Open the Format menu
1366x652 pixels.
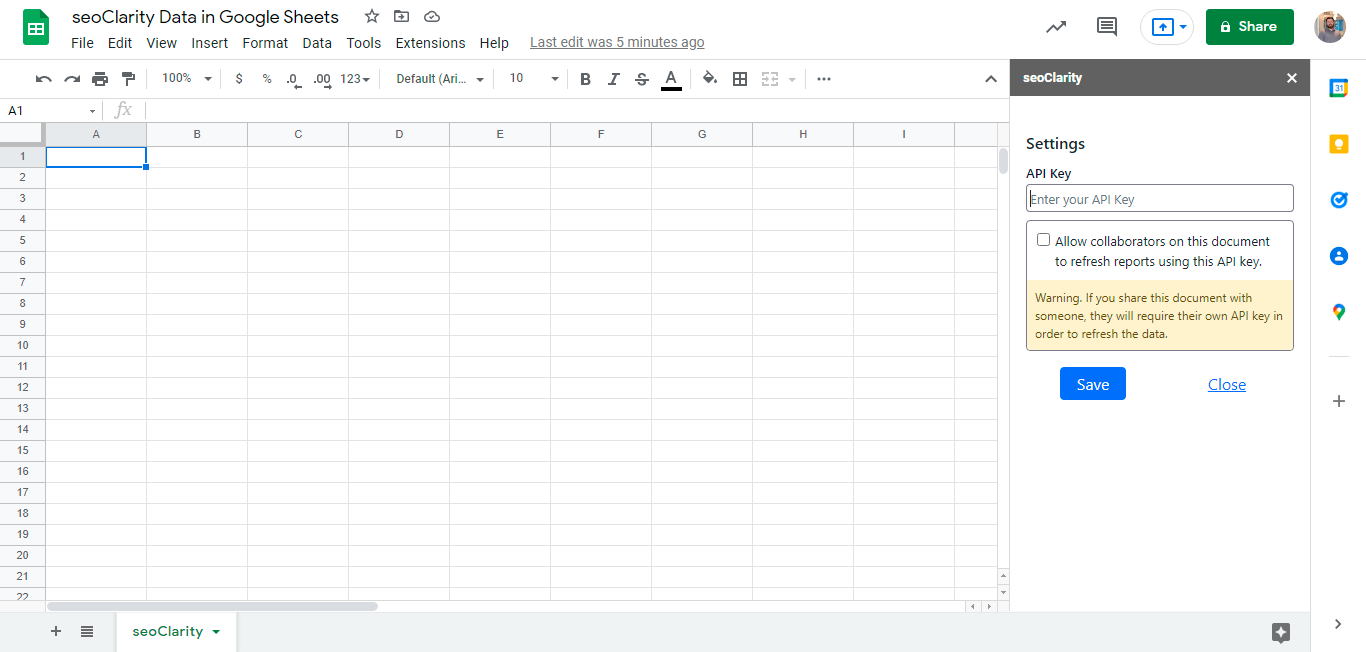(265, 43)
